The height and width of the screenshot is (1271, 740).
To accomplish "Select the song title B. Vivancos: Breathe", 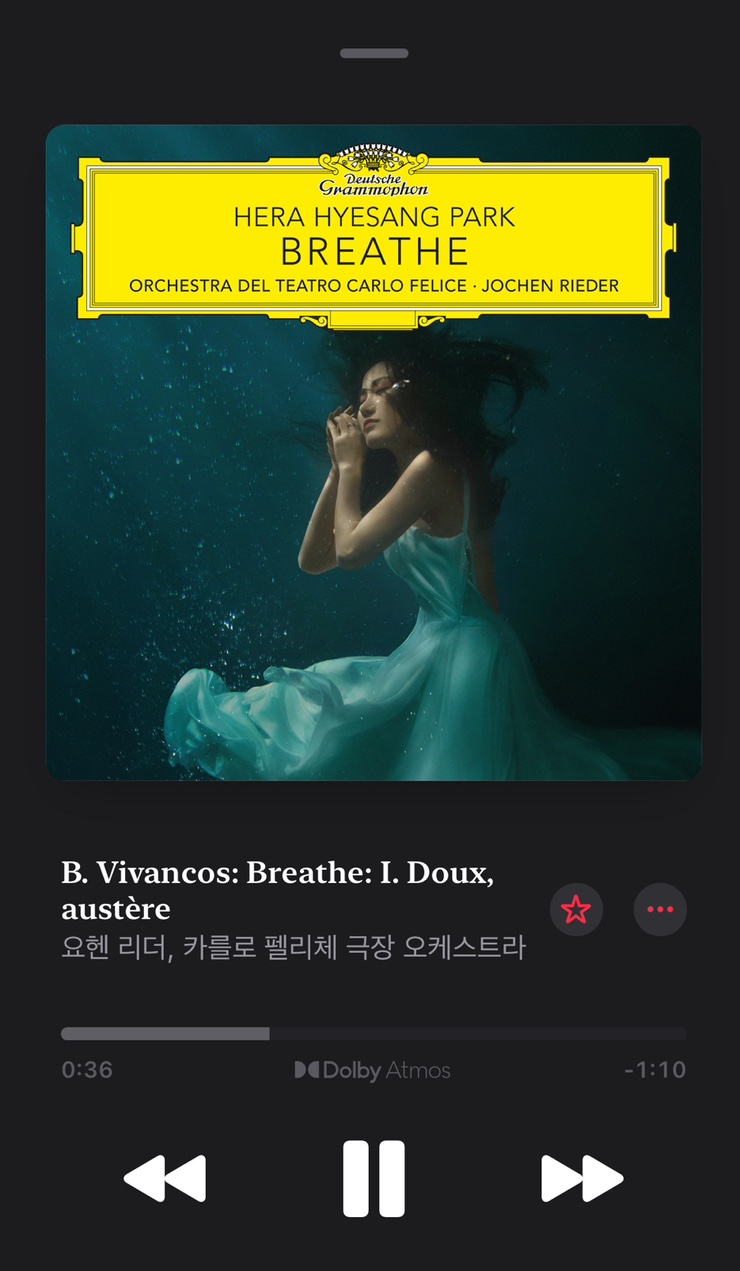I will click(x=278, y=890).
